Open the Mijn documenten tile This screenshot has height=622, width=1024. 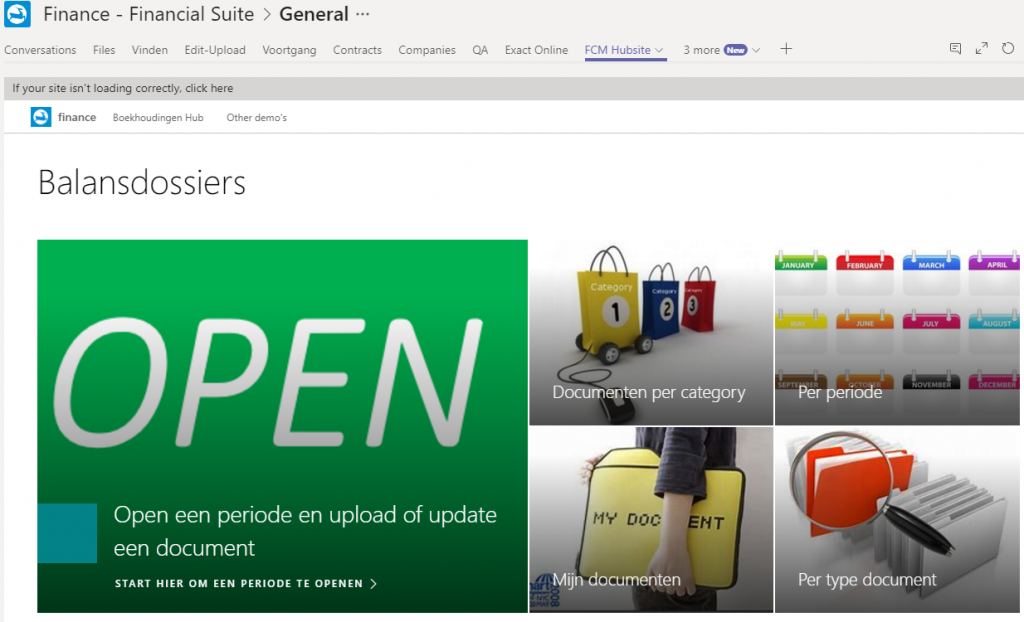[651, 520]
